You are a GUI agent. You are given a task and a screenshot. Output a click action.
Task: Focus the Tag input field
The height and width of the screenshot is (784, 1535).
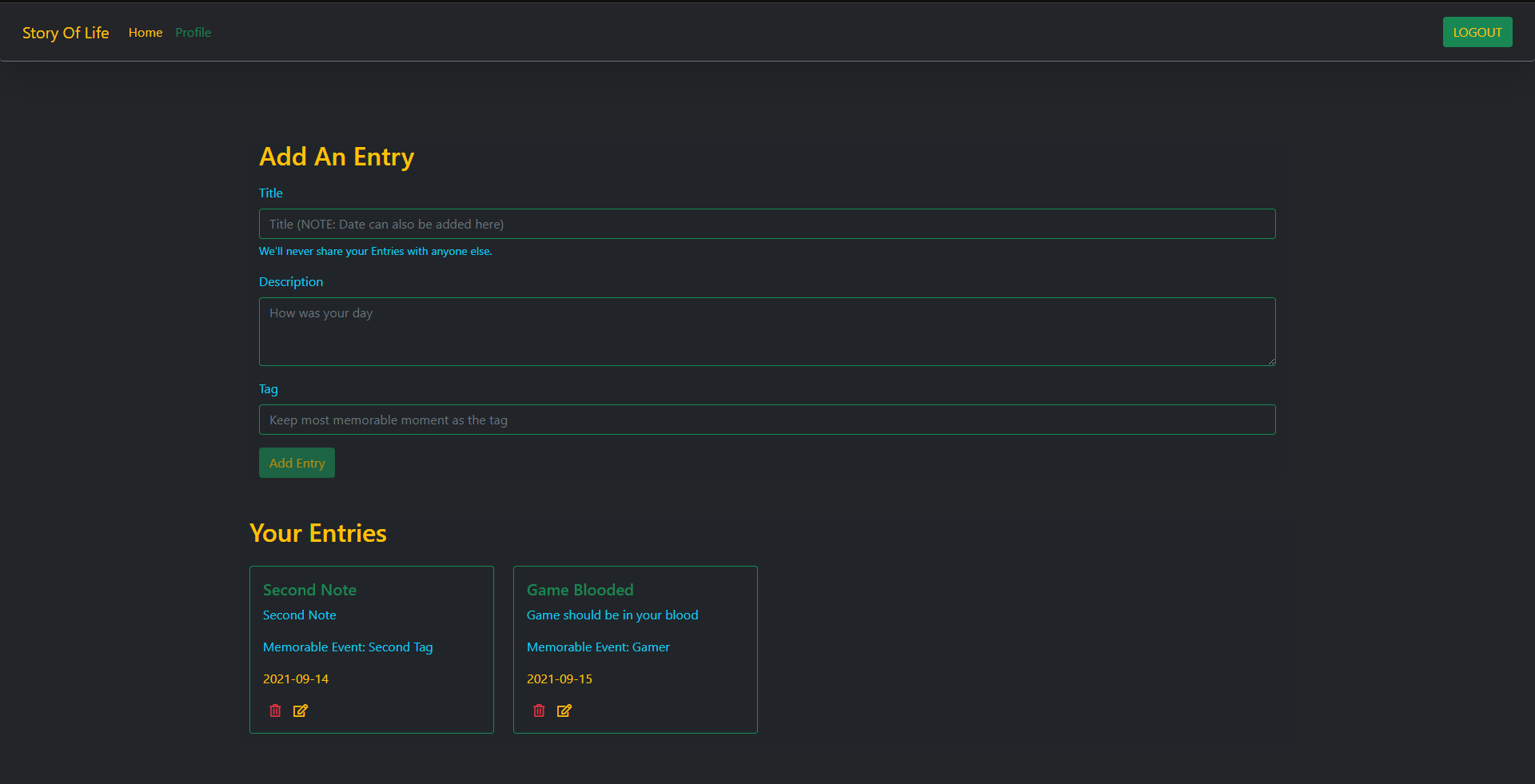click(x=767, y=420)
